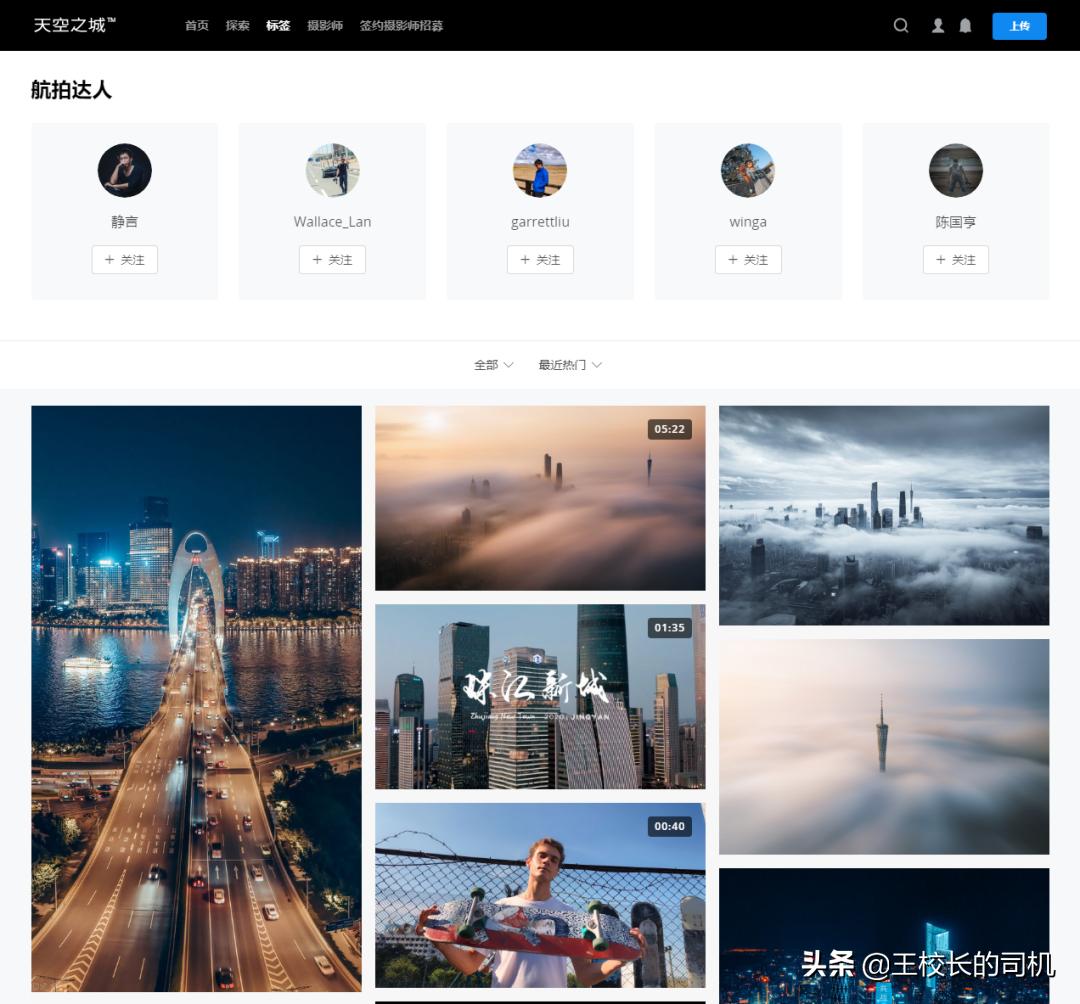Open the 探索 menu item
1080x1004 pixels.
(x=237, y=25)
